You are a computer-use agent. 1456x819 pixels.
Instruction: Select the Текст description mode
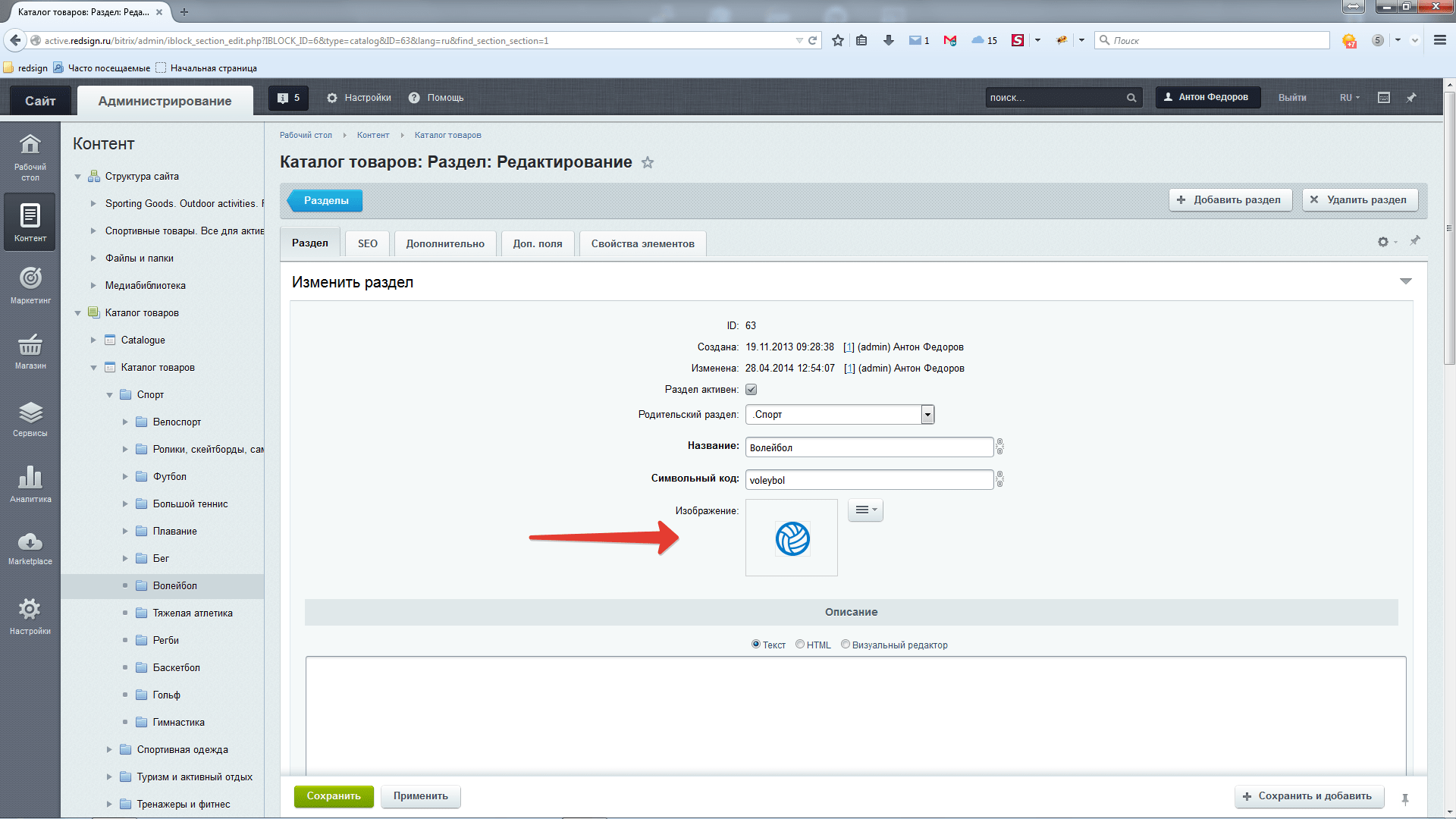coord(756,645)
